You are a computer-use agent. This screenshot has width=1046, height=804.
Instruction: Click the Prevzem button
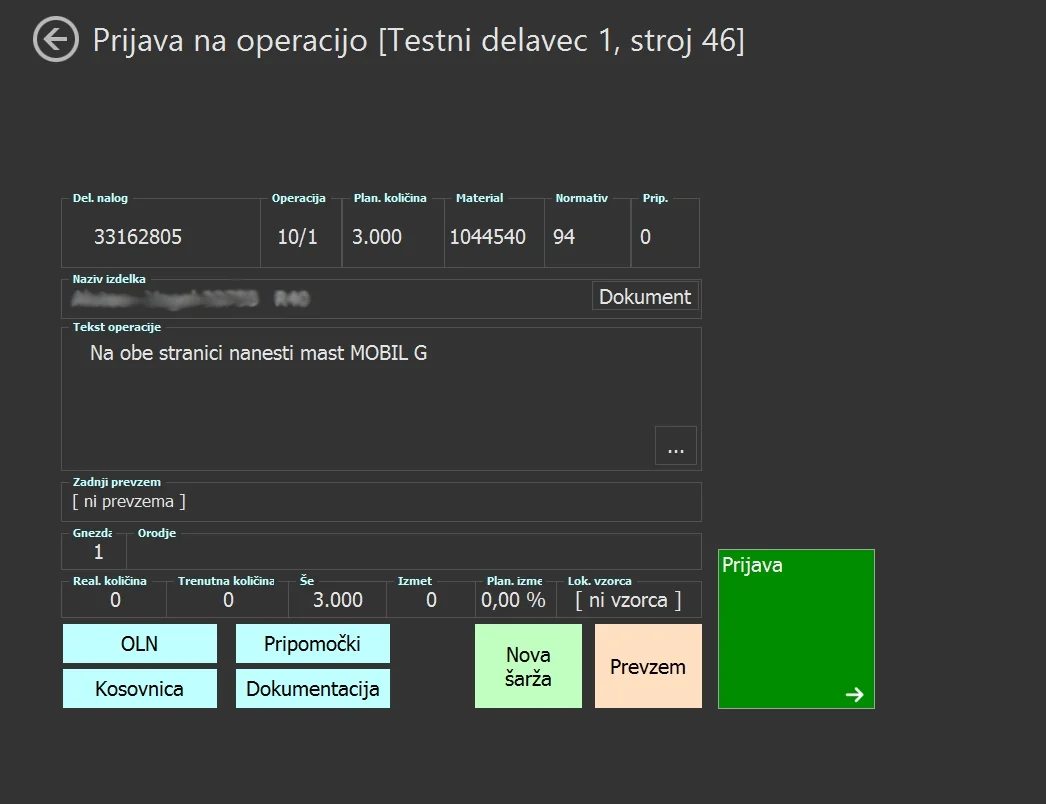pyautogui.click(x=648, y=666)
